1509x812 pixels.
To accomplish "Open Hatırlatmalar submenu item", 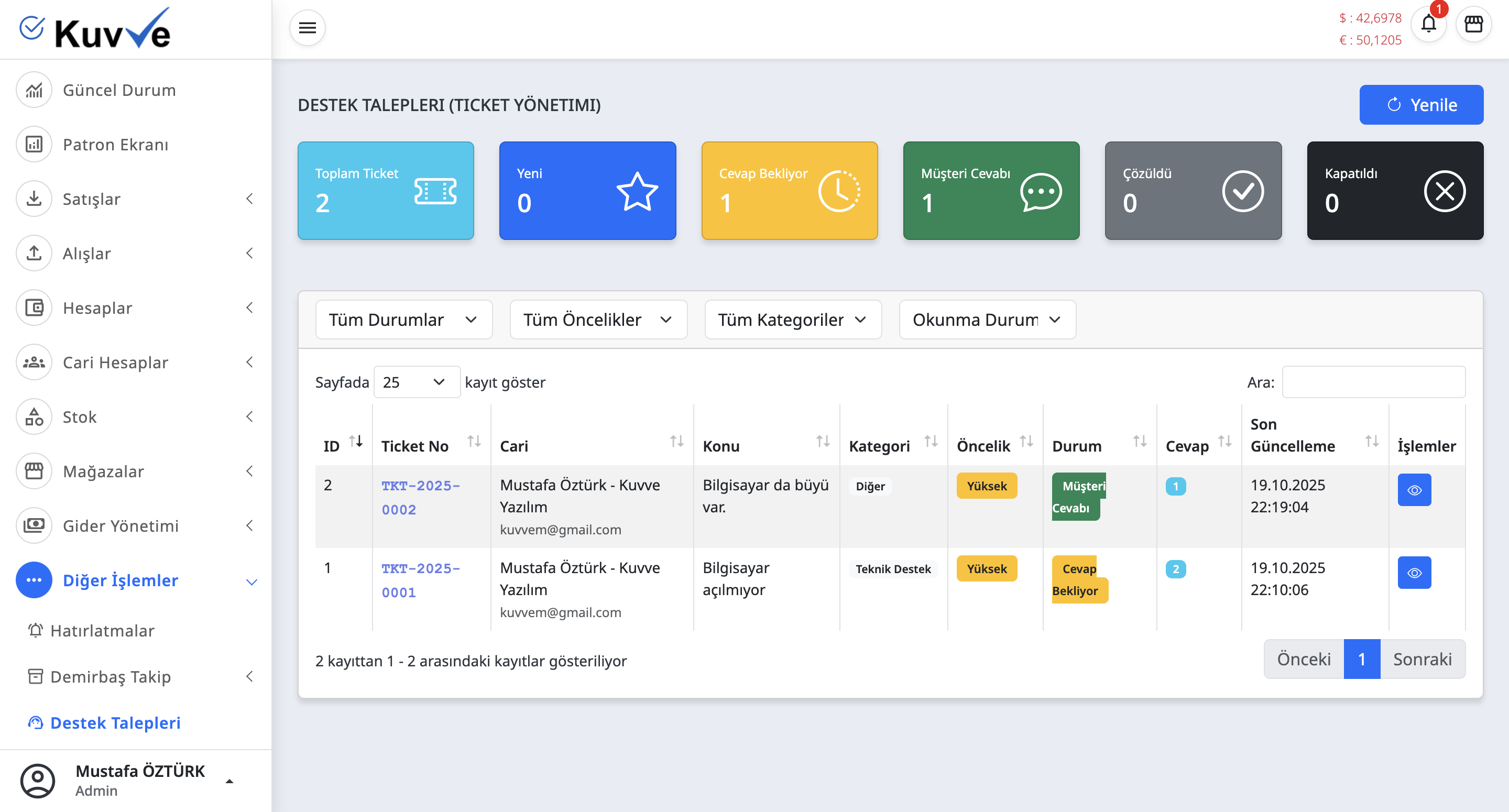I will (x=102, y=631).
